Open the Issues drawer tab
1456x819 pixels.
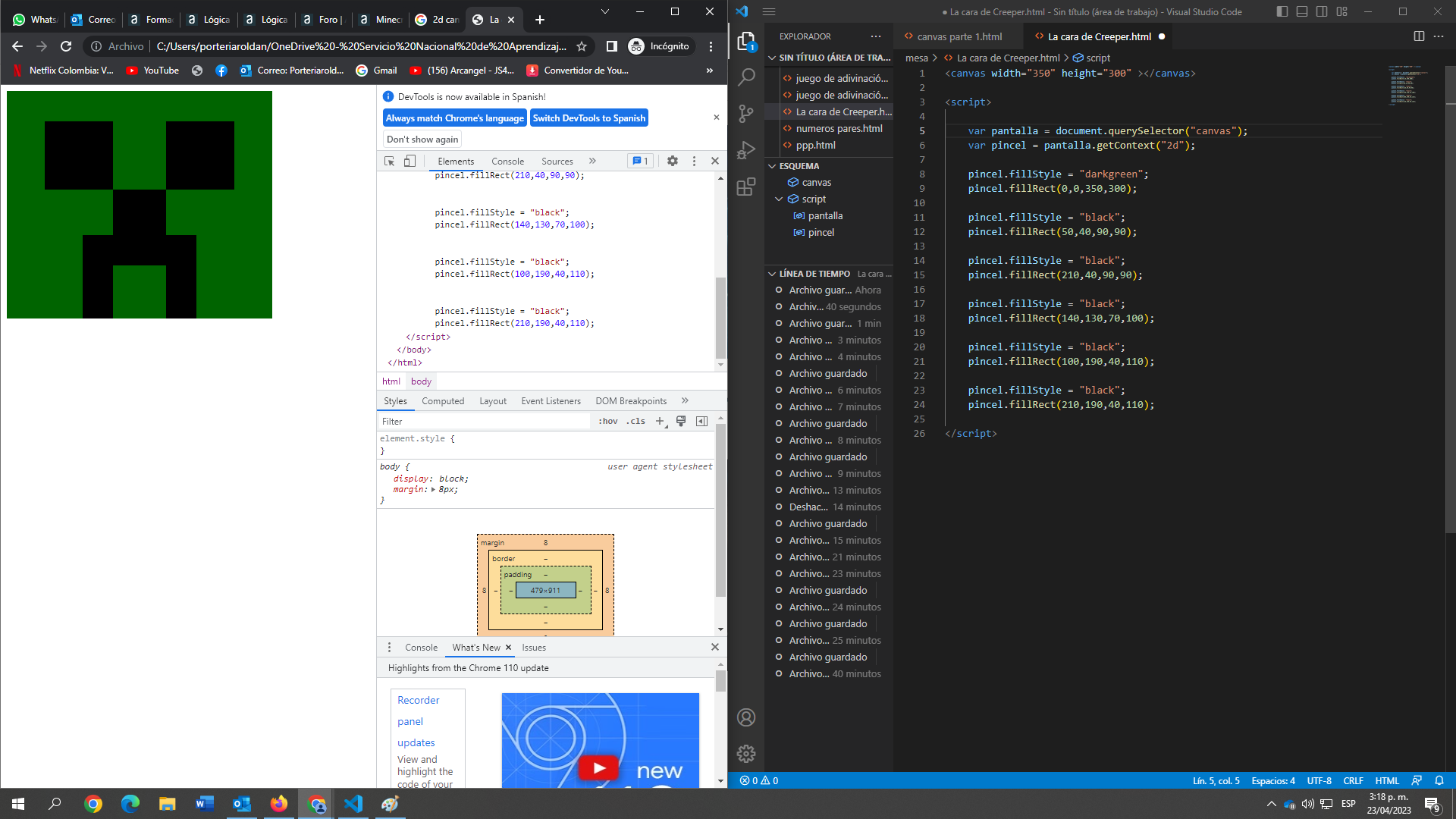[x=534, y=648]
